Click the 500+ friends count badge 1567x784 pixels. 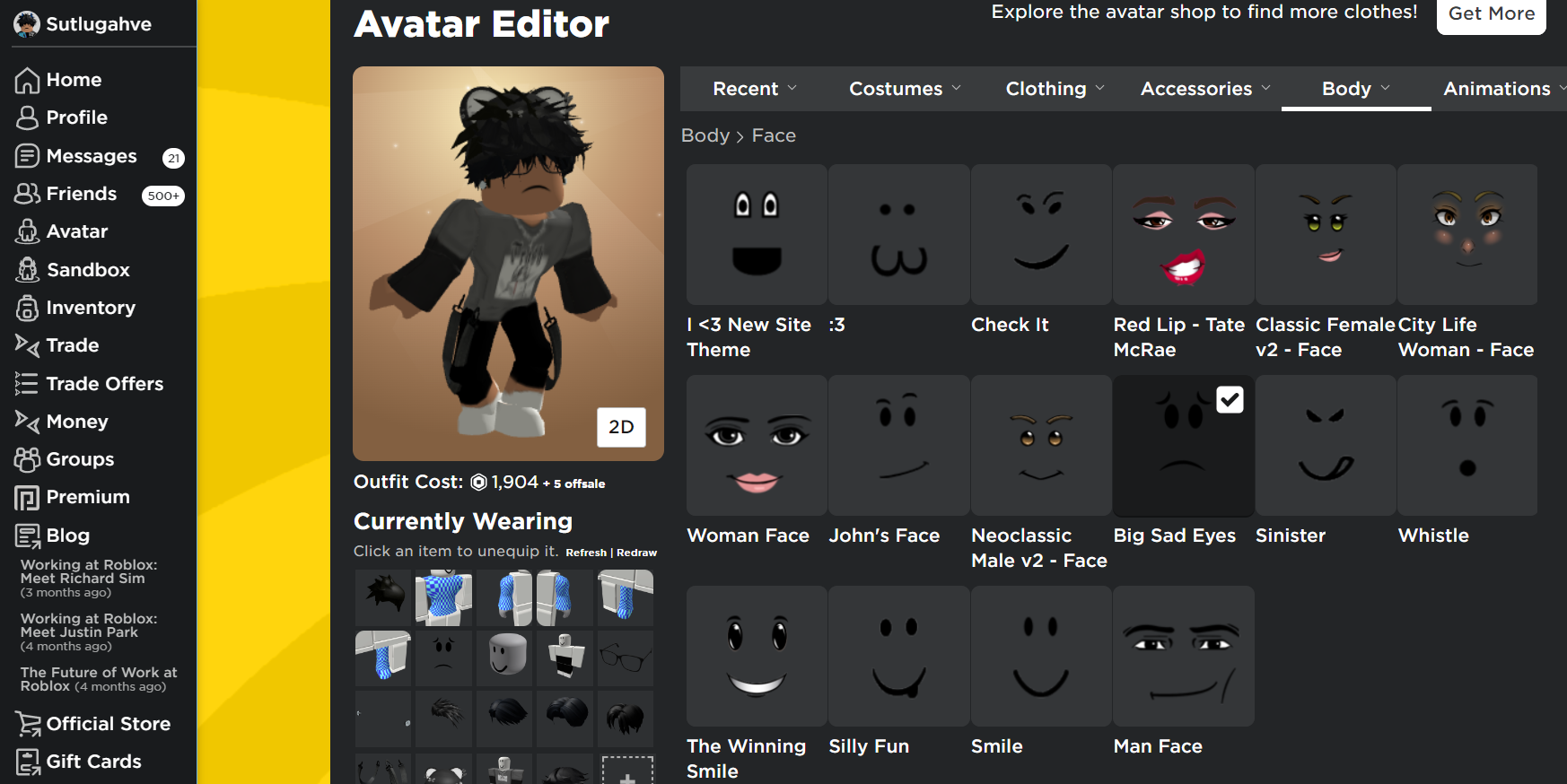coord(163,196)
